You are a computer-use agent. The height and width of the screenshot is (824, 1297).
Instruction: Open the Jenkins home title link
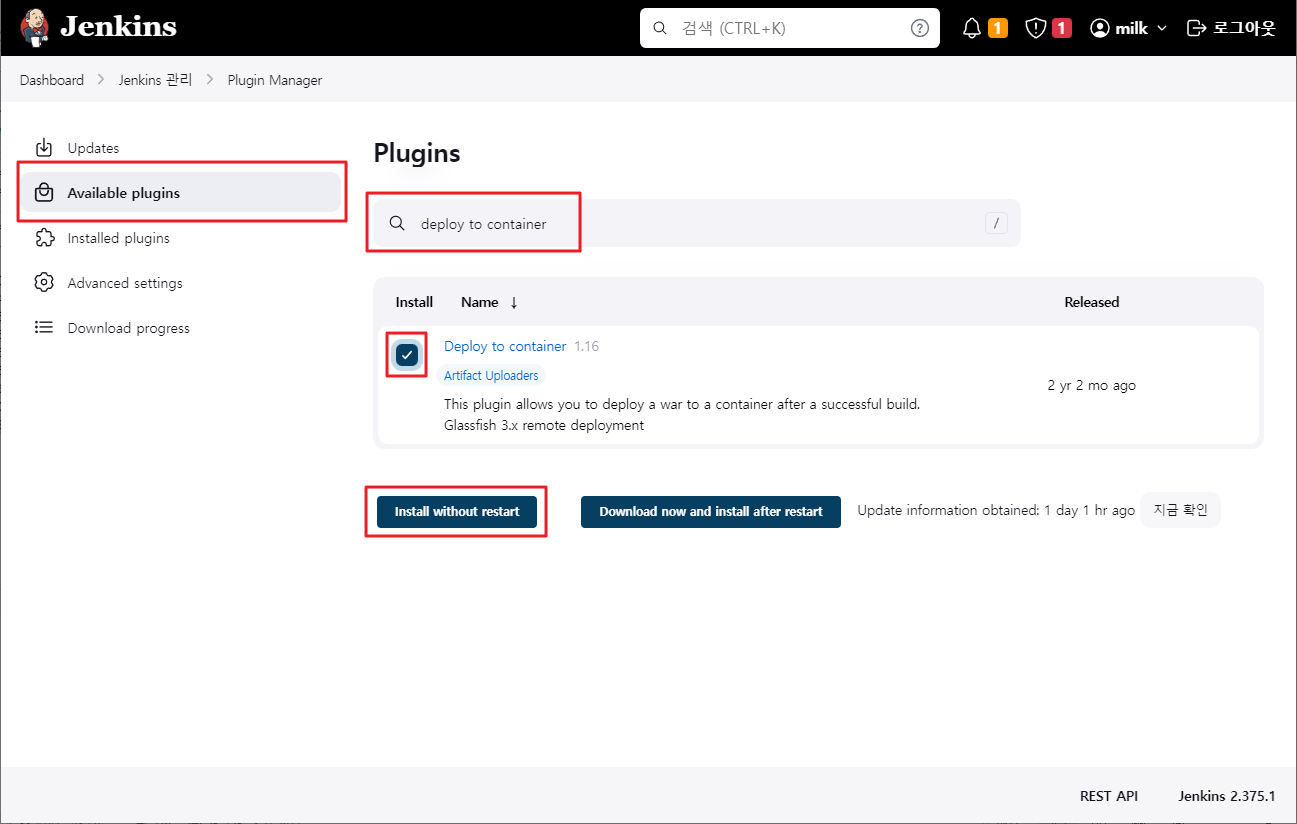click(118, 27)
